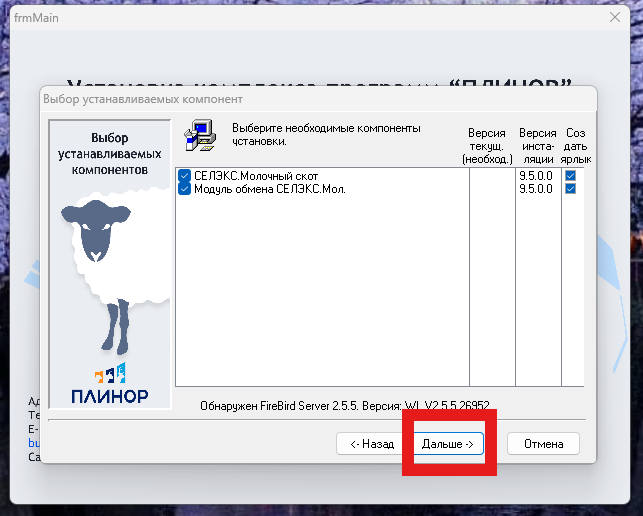Click version 9.5.0.0 in СЕЛЭКС.Молочный скот row

[536, 176]
